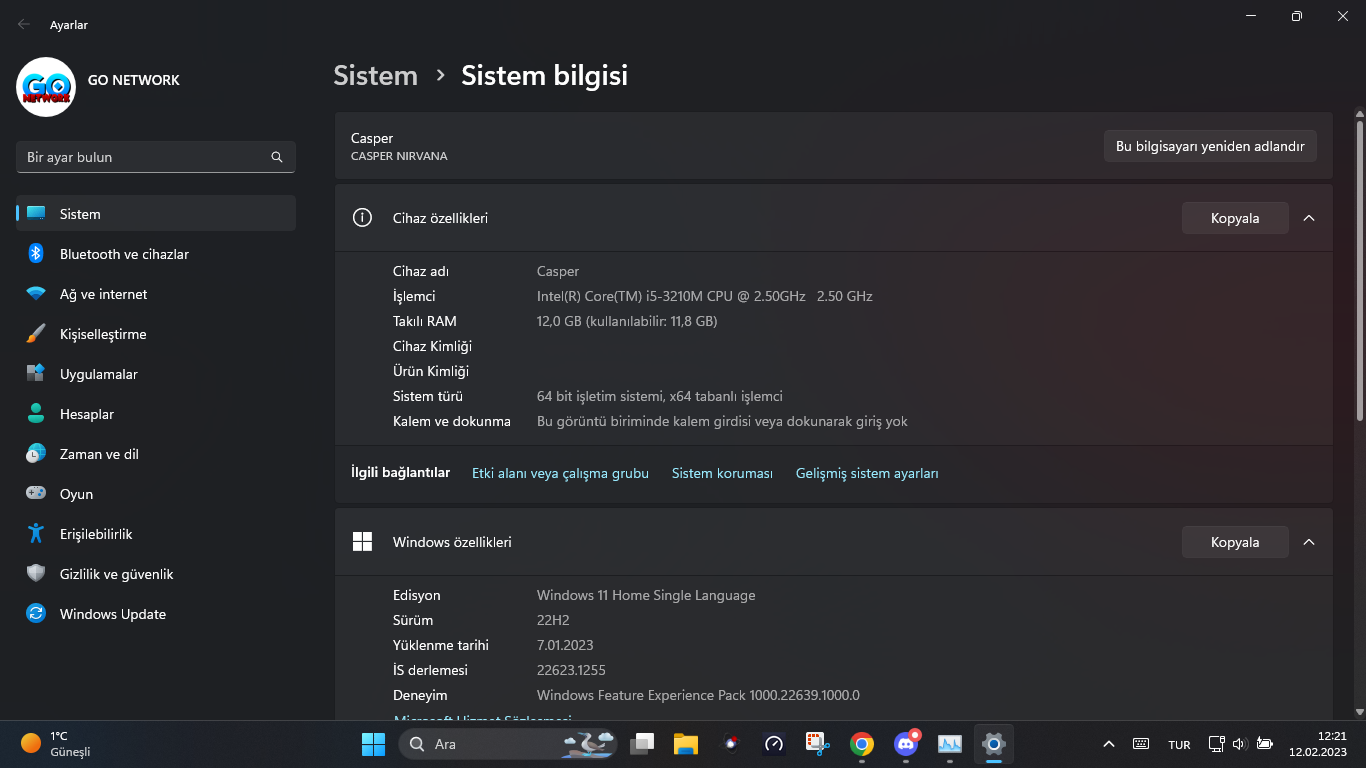Click the Gizlilik ve güvenlik shield icon
Image resolution: width=1366 pixels, height=768 pixels.
pyautogui.click(x=36, y=574)
